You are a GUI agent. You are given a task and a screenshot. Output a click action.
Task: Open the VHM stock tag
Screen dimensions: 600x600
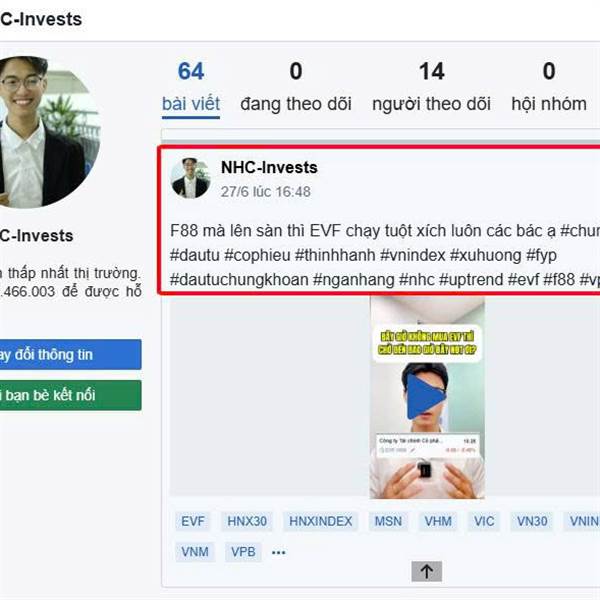(438, 521)
